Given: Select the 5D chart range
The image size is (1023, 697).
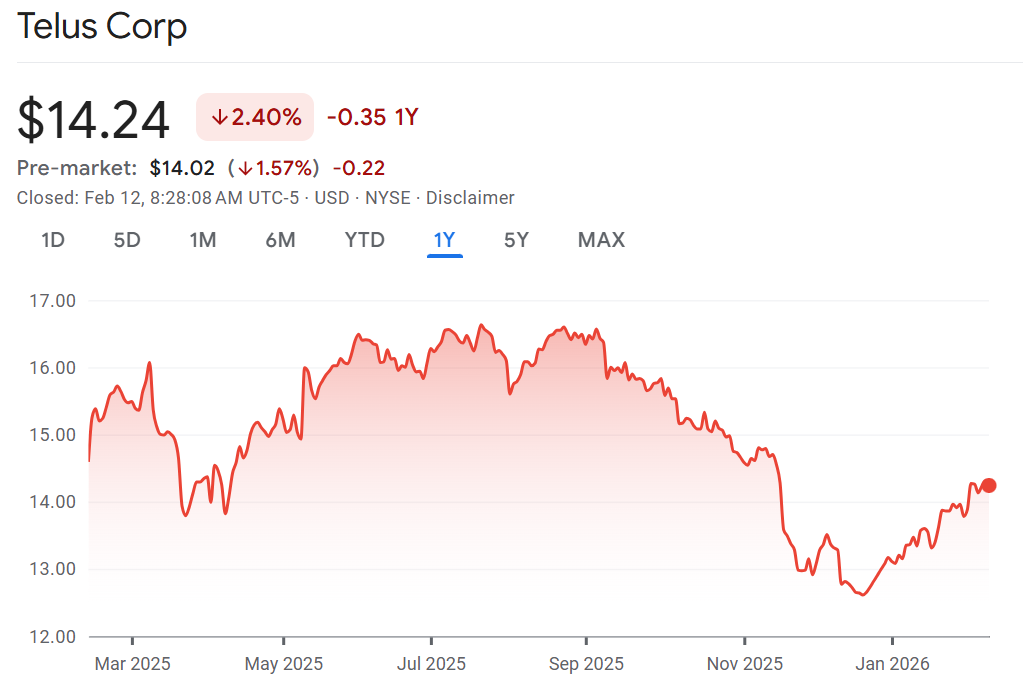Looking at the screenshot, I should click(x=127, y=240).
